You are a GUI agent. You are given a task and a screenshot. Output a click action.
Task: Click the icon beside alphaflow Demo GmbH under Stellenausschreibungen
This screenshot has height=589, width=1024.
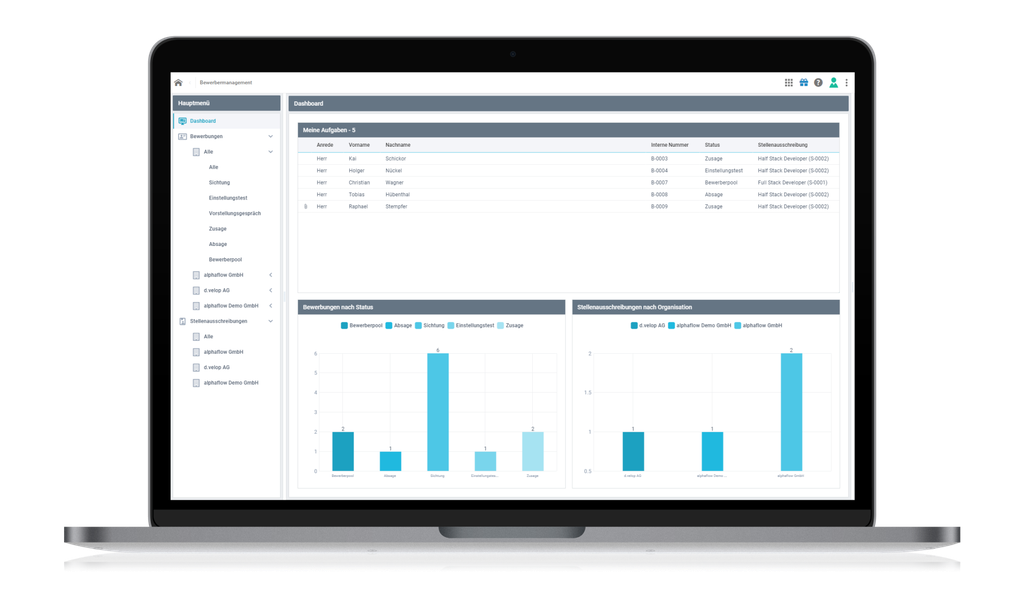(x=196, y=383)
